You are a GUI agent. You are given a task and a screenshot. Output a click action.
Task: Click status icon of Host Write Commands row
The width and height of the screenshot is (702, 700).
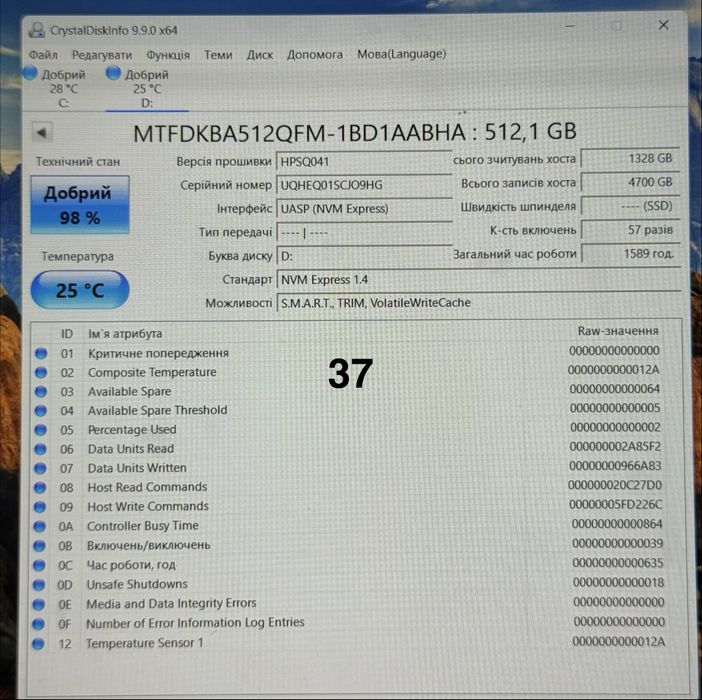point(40,507)
